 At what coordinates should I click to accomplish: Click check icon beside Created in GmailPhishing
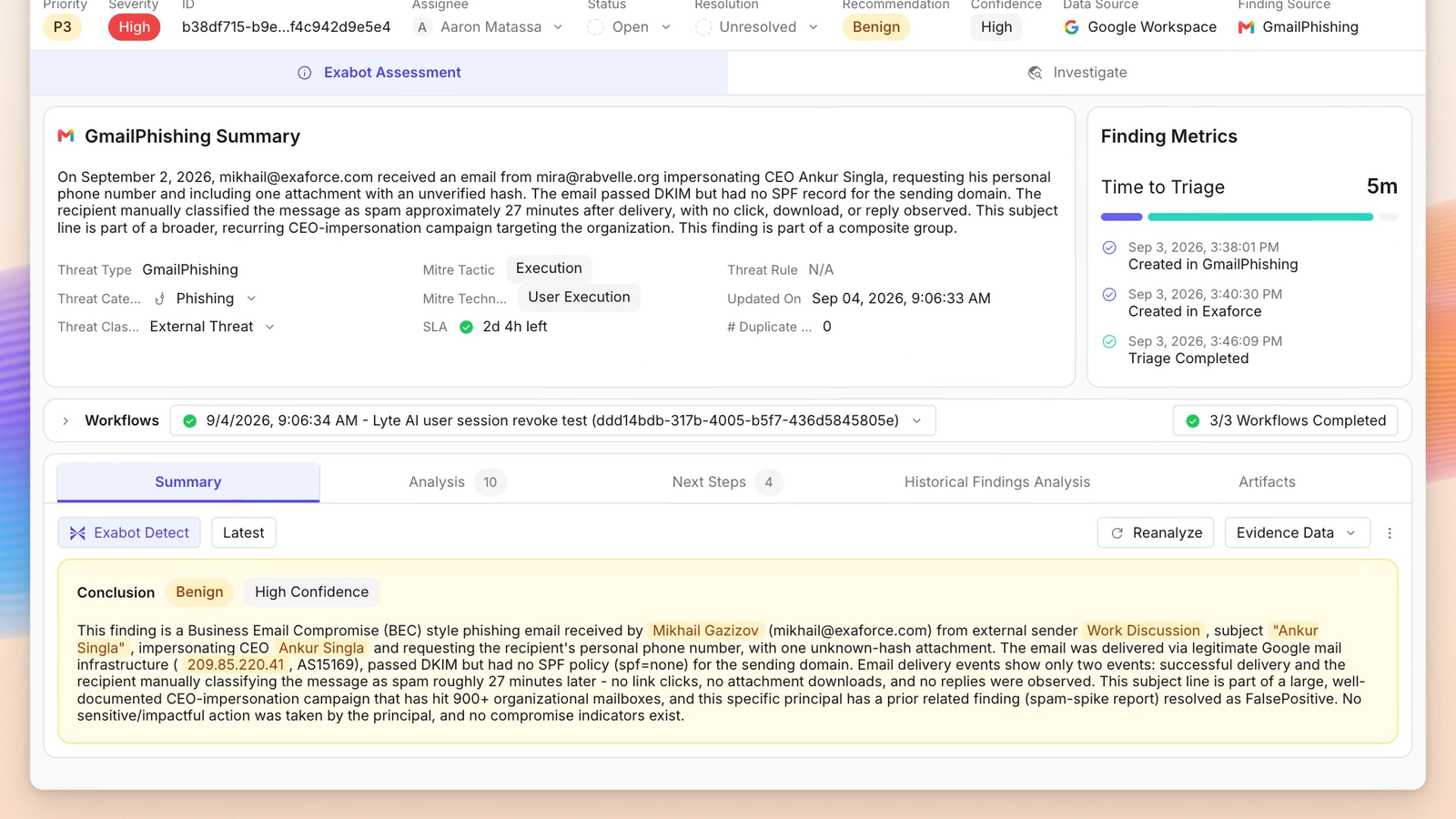1109,248
